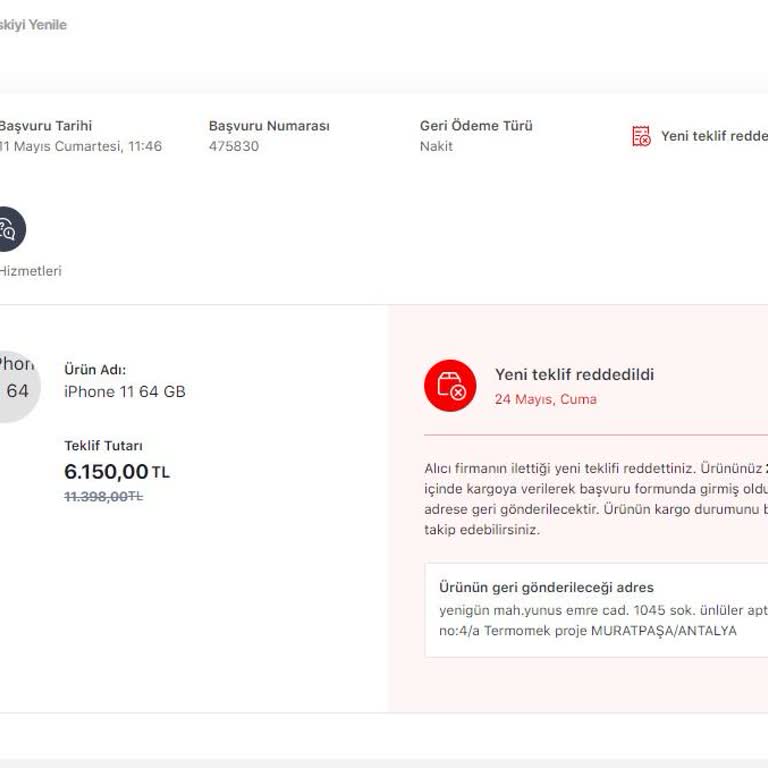The height and width of the screenshot is (768, 768).
Task: Click the 'Başvuru Tarihi' label
Action: click(x=45, y=126)
